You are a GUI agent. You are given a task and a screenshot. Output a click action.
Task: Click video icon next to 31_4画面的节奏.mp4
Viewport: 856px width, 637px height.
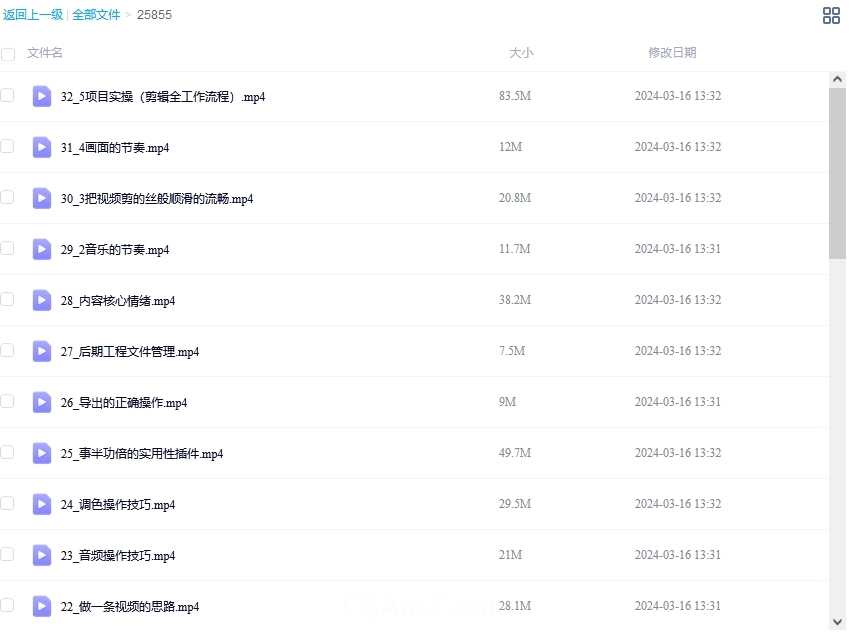(42, 147)
